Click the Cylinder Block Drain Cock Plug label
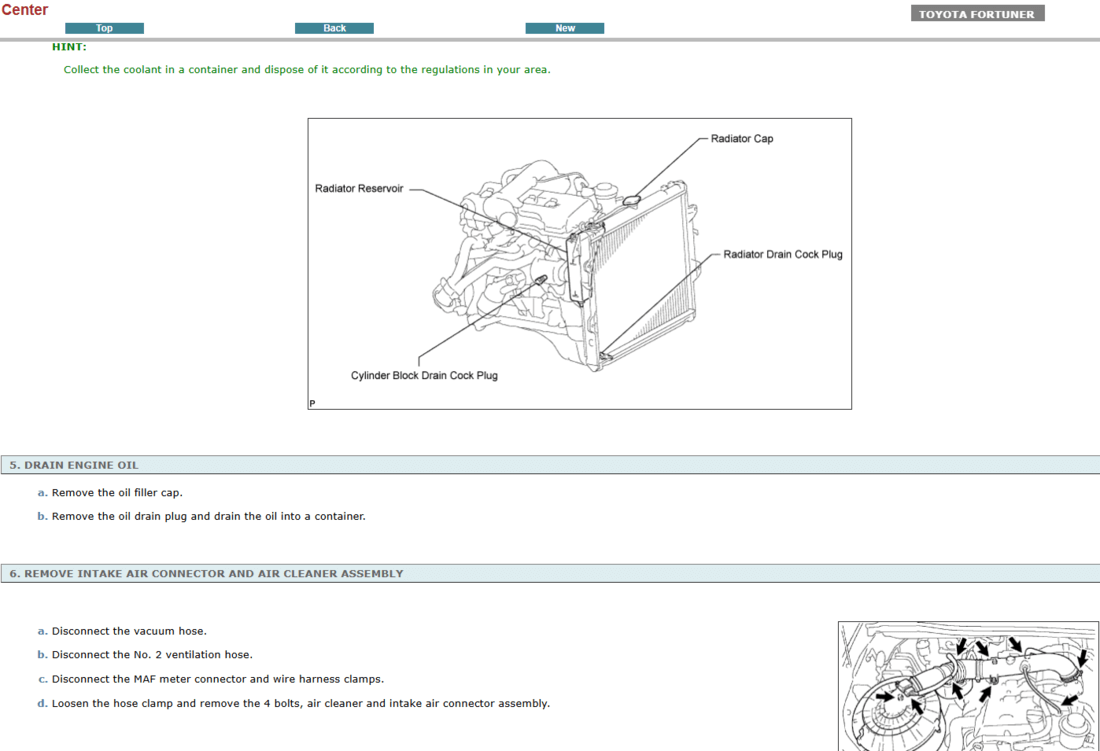1100x751 pixels. [x=424, y=376]
